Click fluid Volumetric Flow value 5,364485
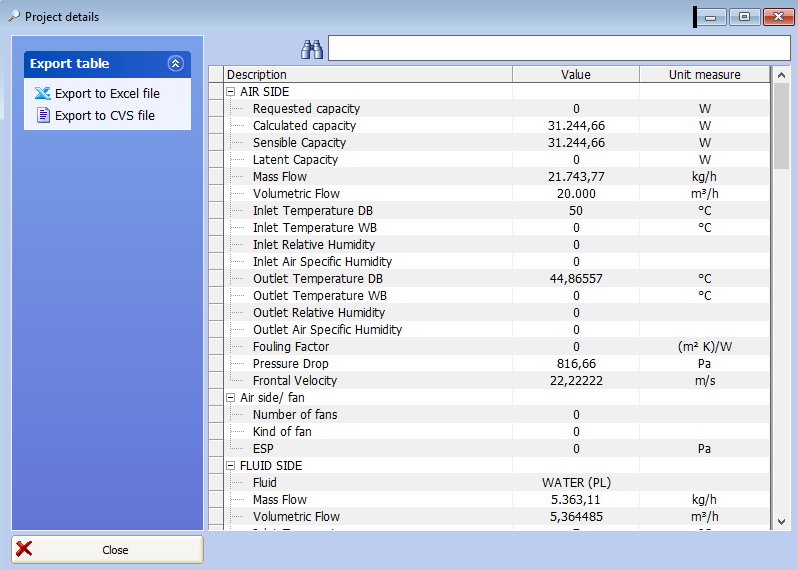 [x=576, y=517]
